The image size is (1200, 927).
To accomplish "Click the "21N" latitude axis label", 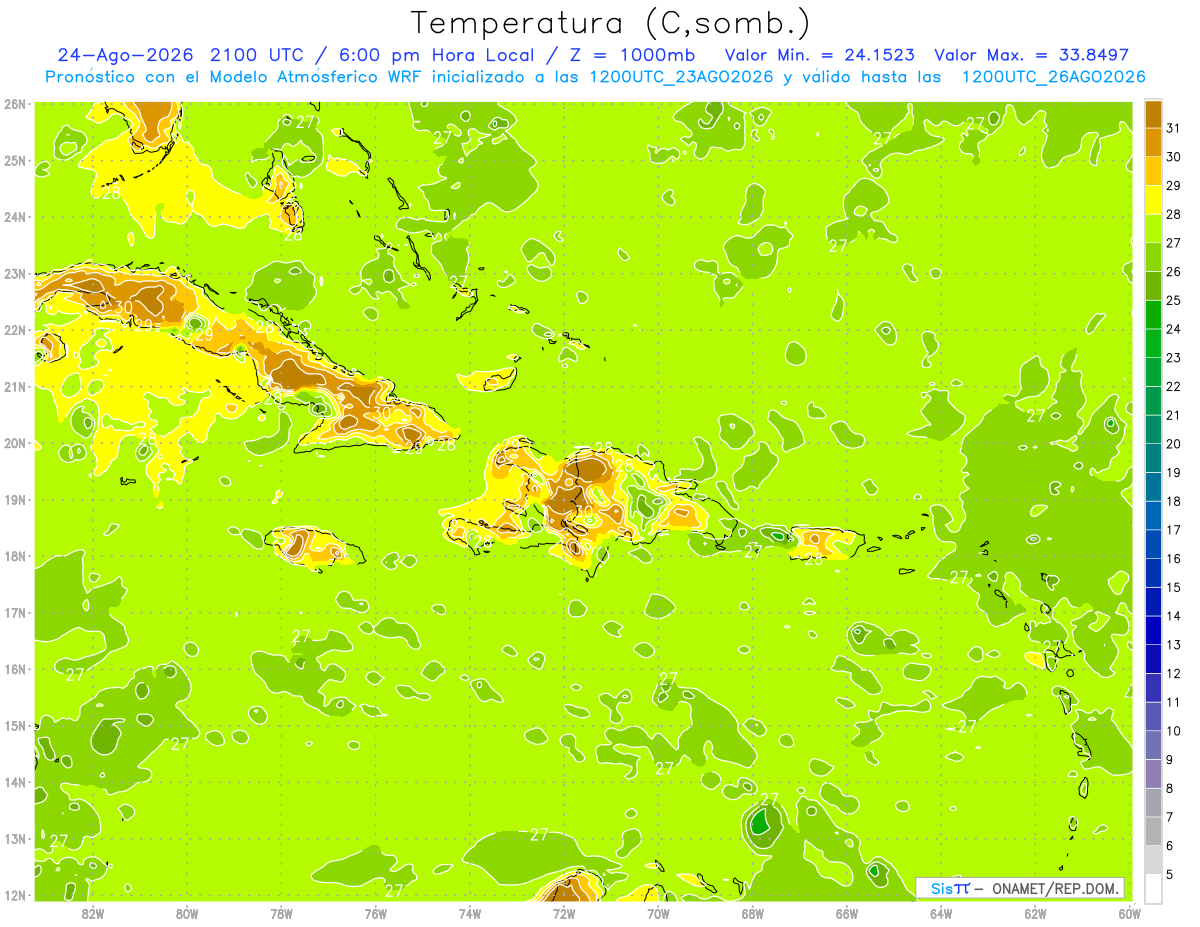I will coord(15,386).
